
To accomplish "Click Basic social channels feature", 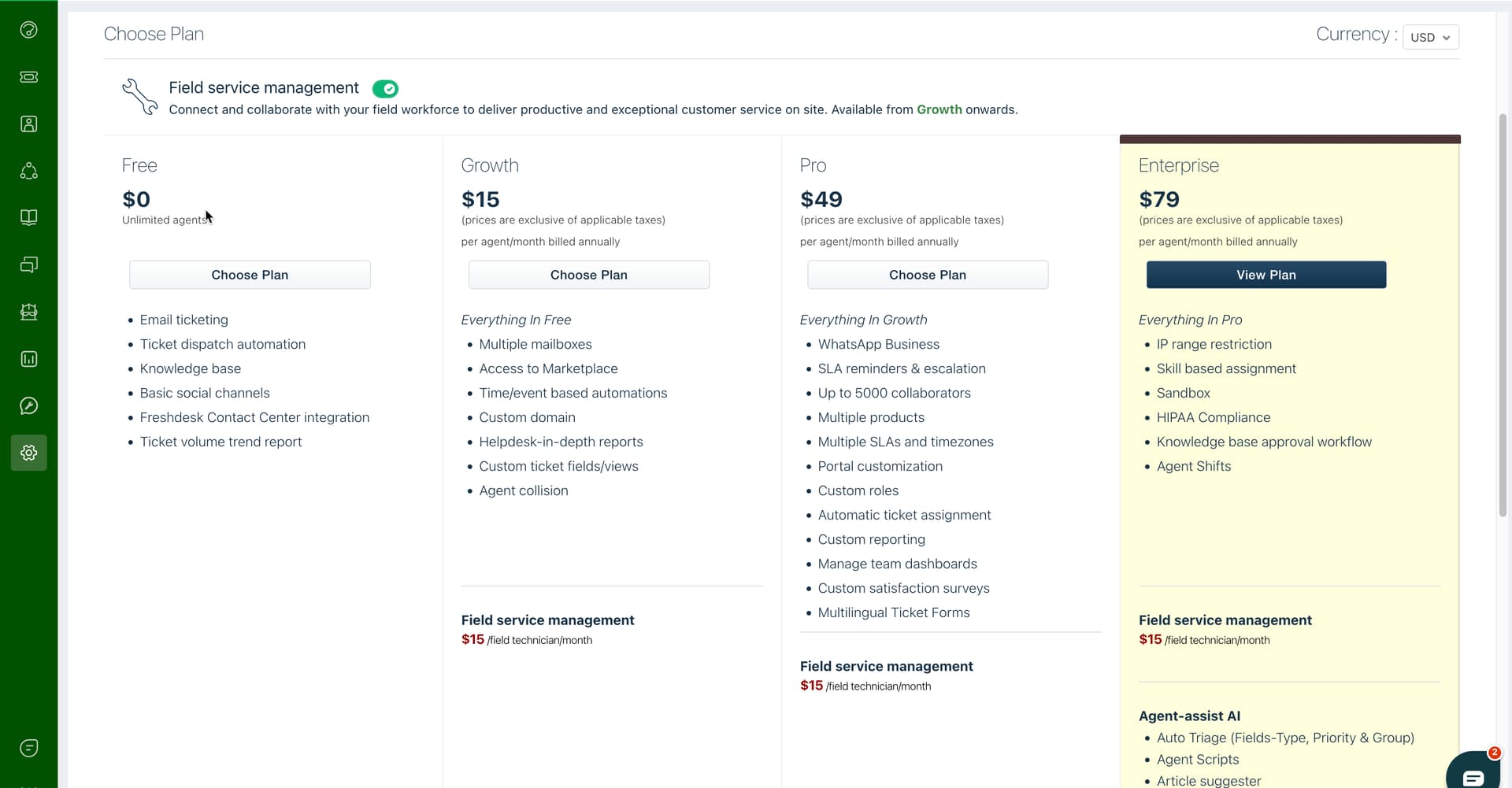I will [x=205, y=393].
